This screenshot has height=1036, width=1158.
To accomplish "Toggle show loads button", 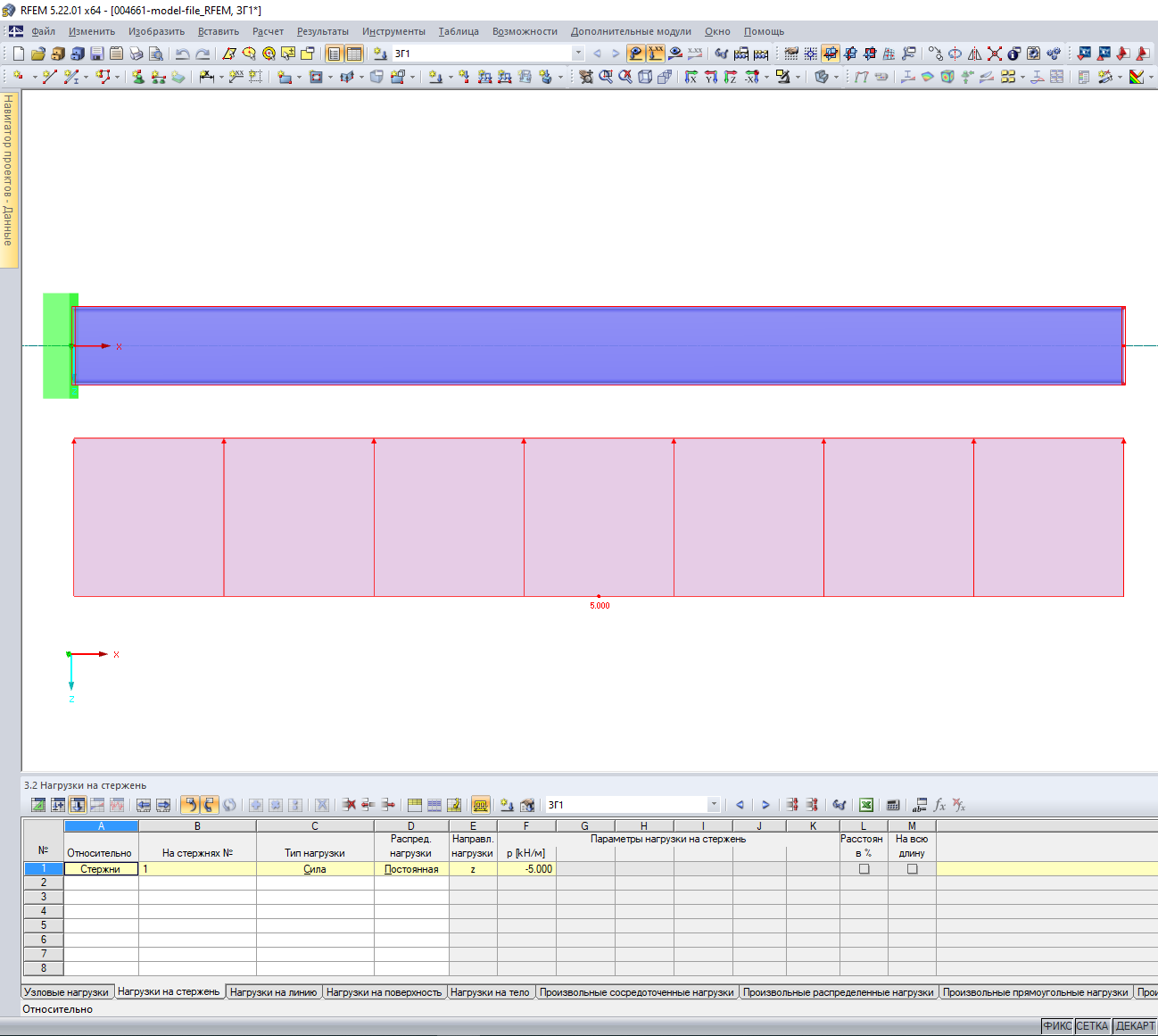I will [635, 54].
